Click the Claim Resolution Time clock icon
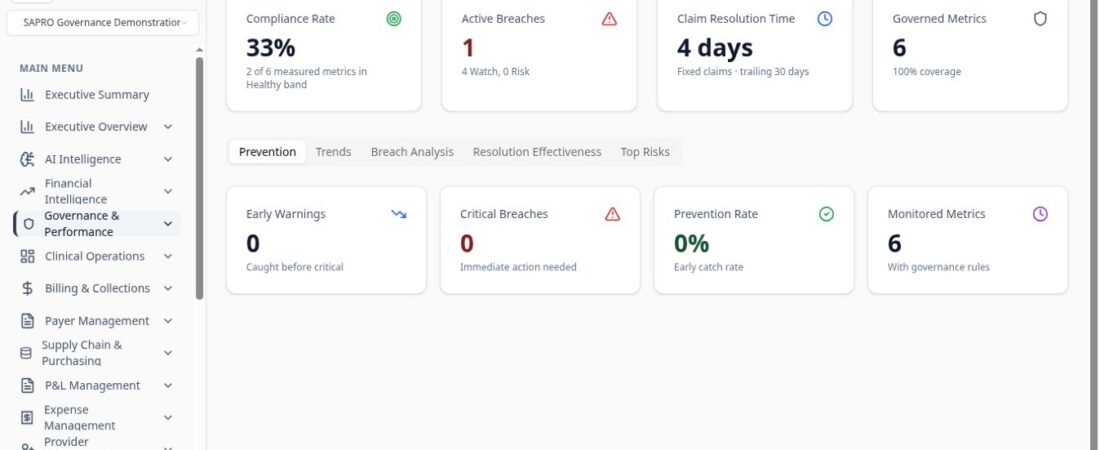1100x450 pixels. point(825,19)
